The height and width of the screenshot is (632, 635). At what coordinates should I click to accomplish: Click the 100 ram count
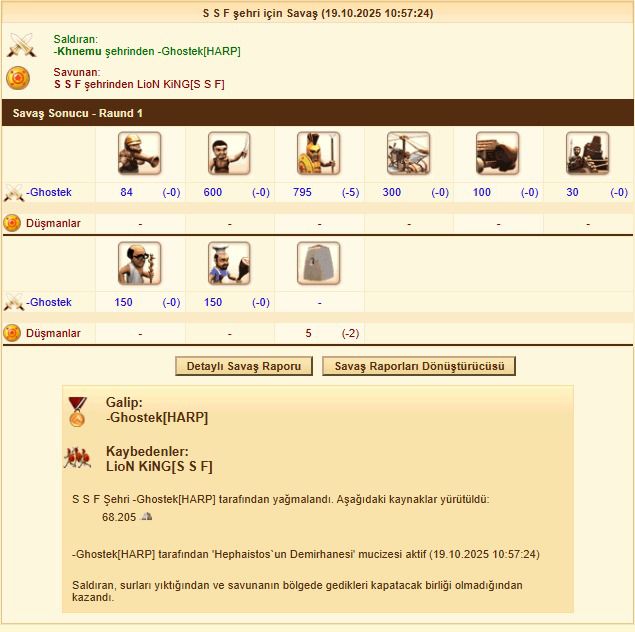point(482,192)
